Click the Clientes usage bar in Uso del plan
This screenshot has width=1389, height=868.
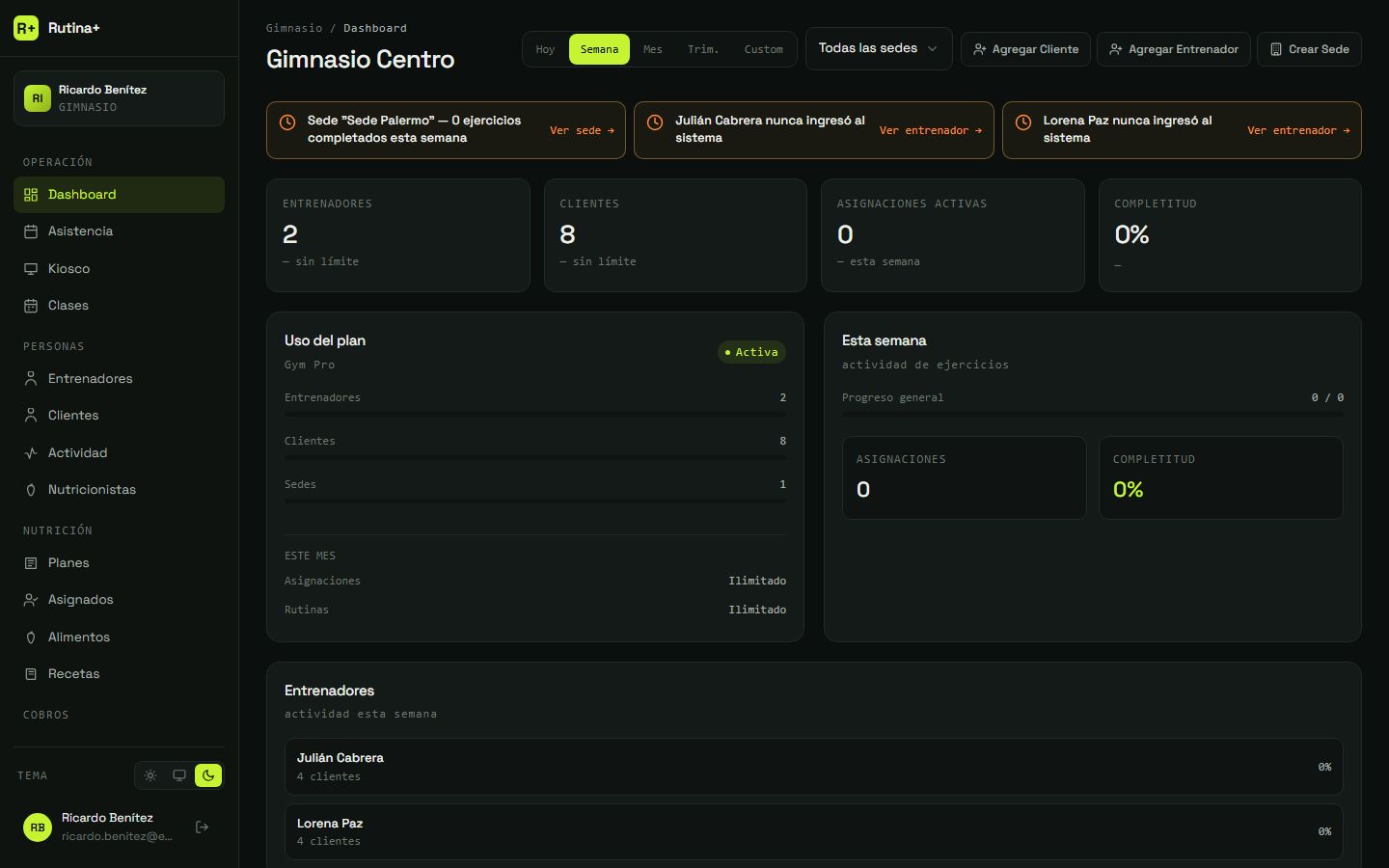click(535, 458)
